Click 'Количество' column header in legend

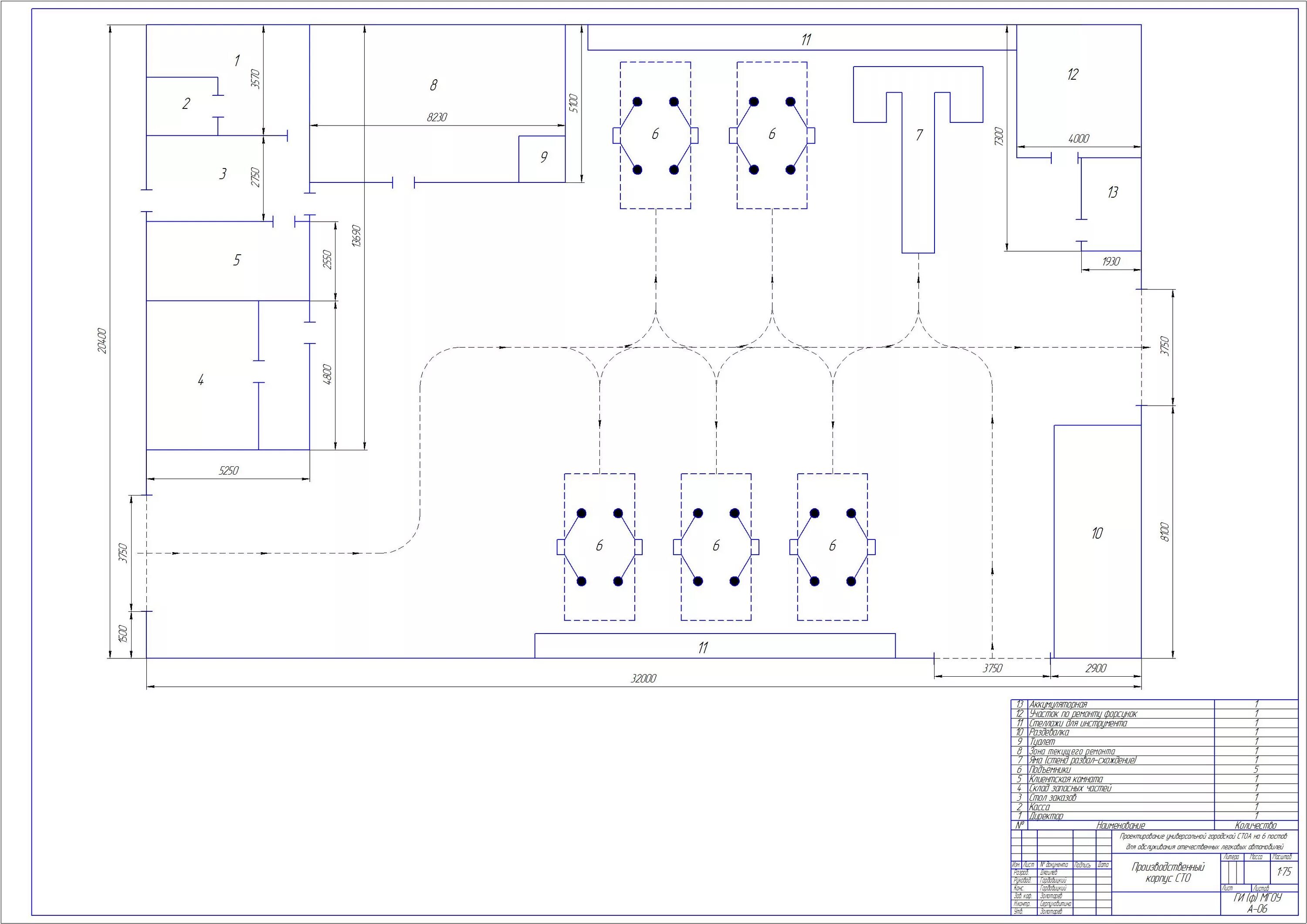(1256, 825)
